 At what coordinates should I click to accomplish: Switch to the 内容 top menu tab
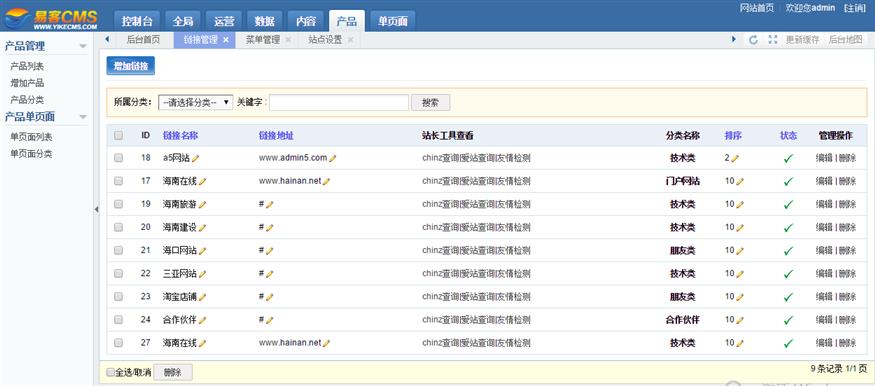(306, 21)
